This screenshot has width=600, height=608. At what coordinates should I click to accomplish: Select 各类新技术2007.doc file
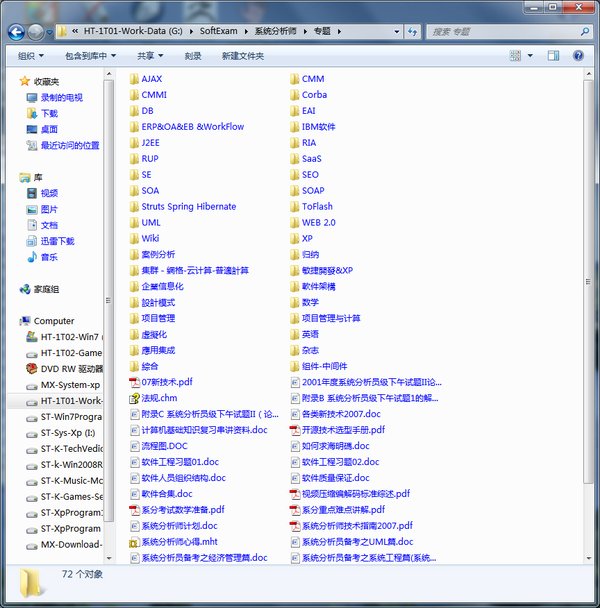point(335,414)
